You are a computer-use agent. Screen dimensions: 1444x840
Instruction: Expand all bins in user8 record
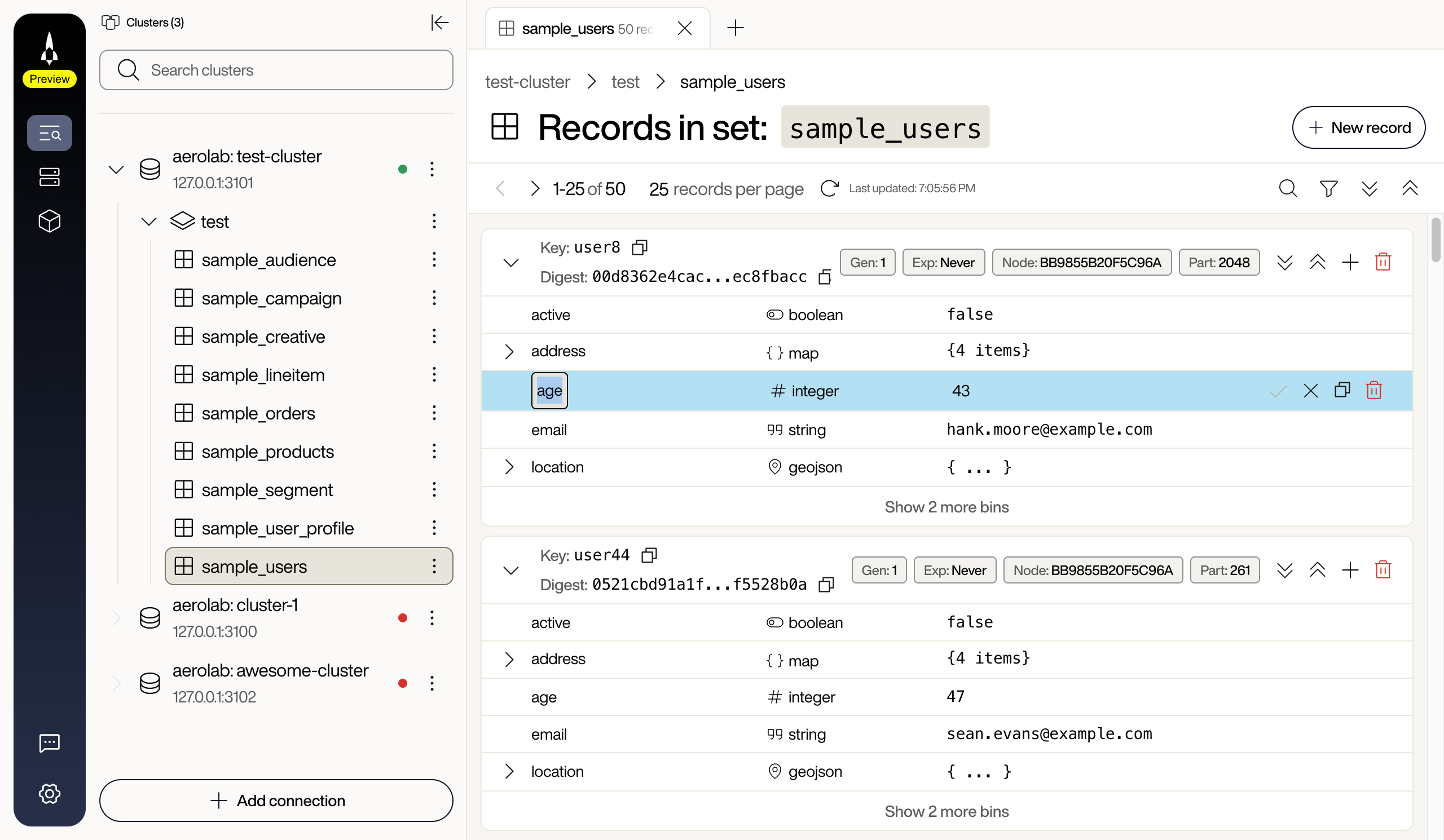(1285, 262)
